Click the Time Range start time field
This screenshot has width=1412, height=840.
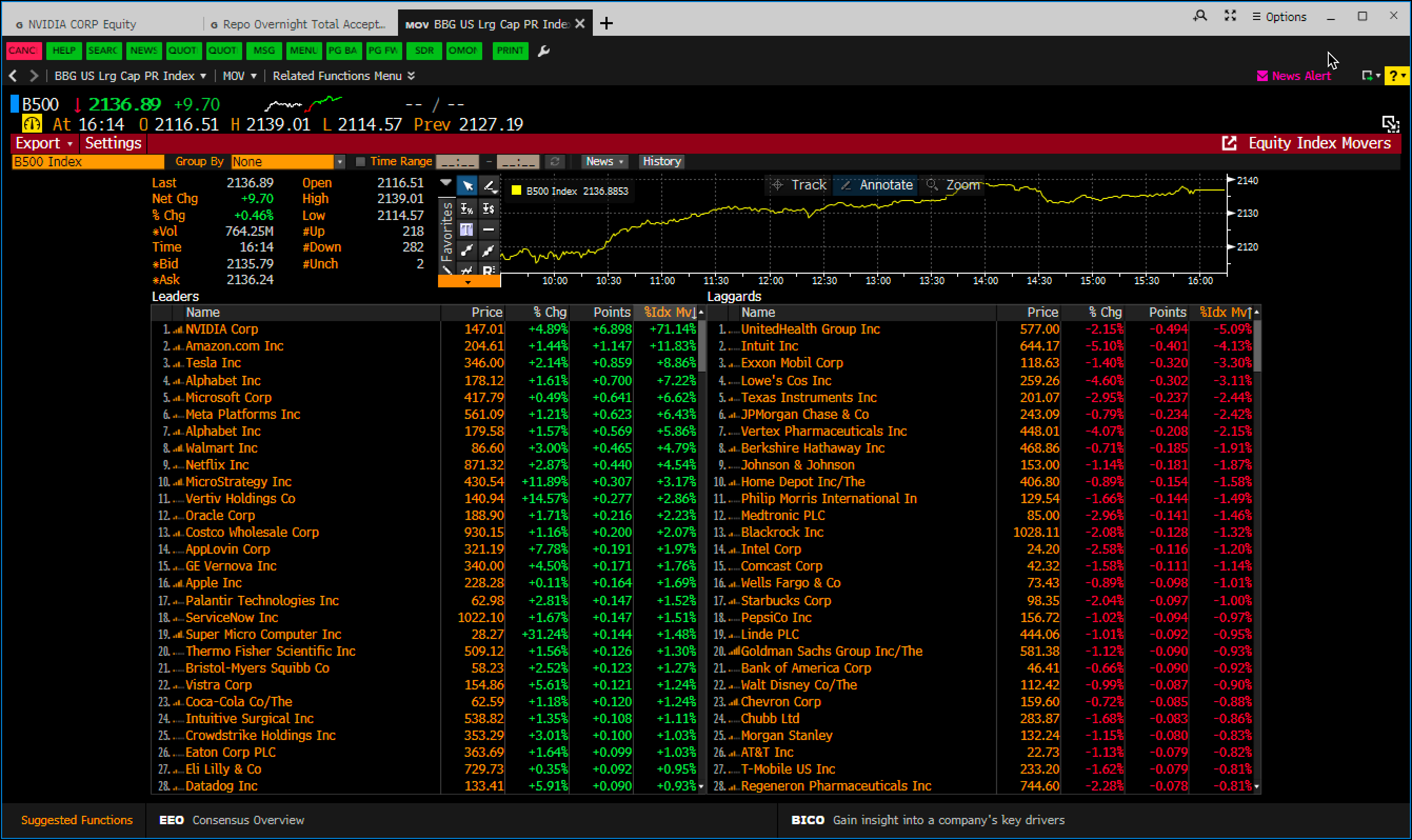tap(458, 162)
